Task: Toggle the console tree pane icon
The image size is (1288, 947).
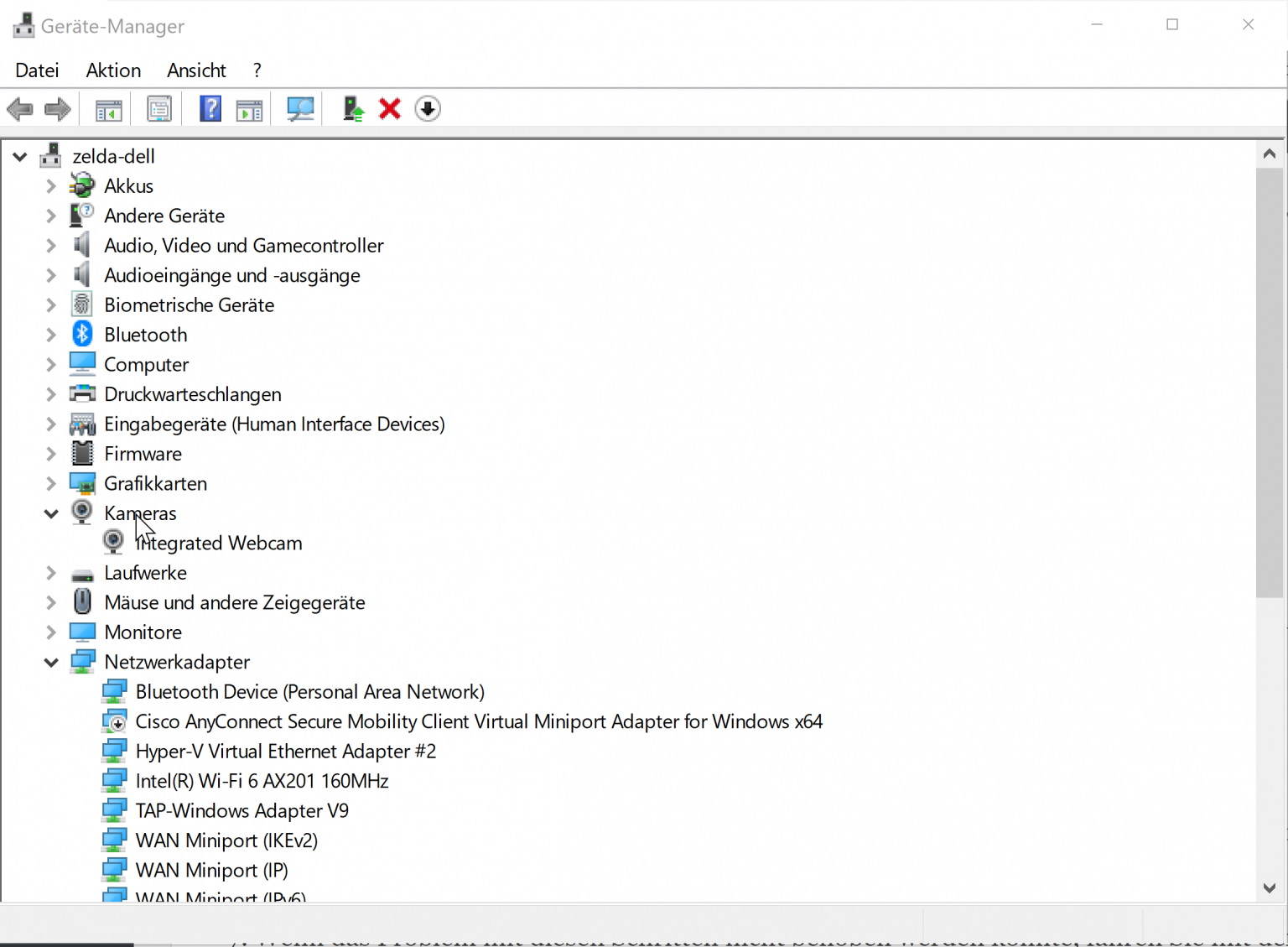Action: click(107, 108)
